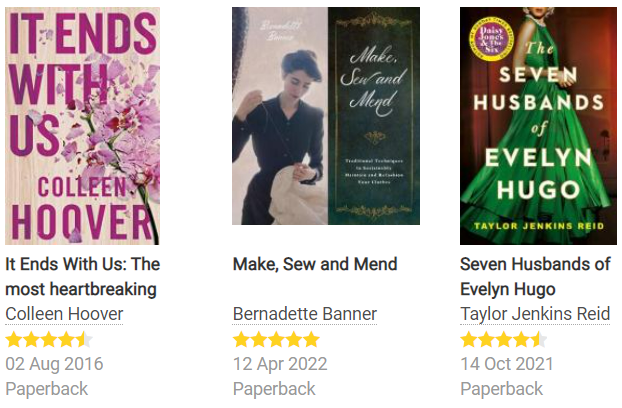Open author page for Colleen Hoover

[x=64, y=314]
